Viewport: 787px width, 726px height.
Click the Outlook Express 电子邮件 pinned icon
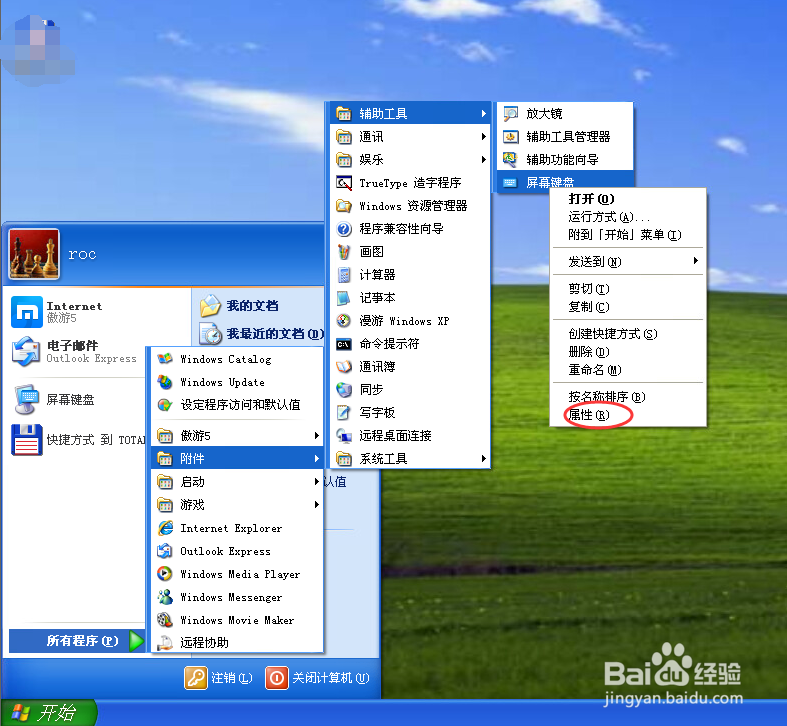click(x=26, y=351)
